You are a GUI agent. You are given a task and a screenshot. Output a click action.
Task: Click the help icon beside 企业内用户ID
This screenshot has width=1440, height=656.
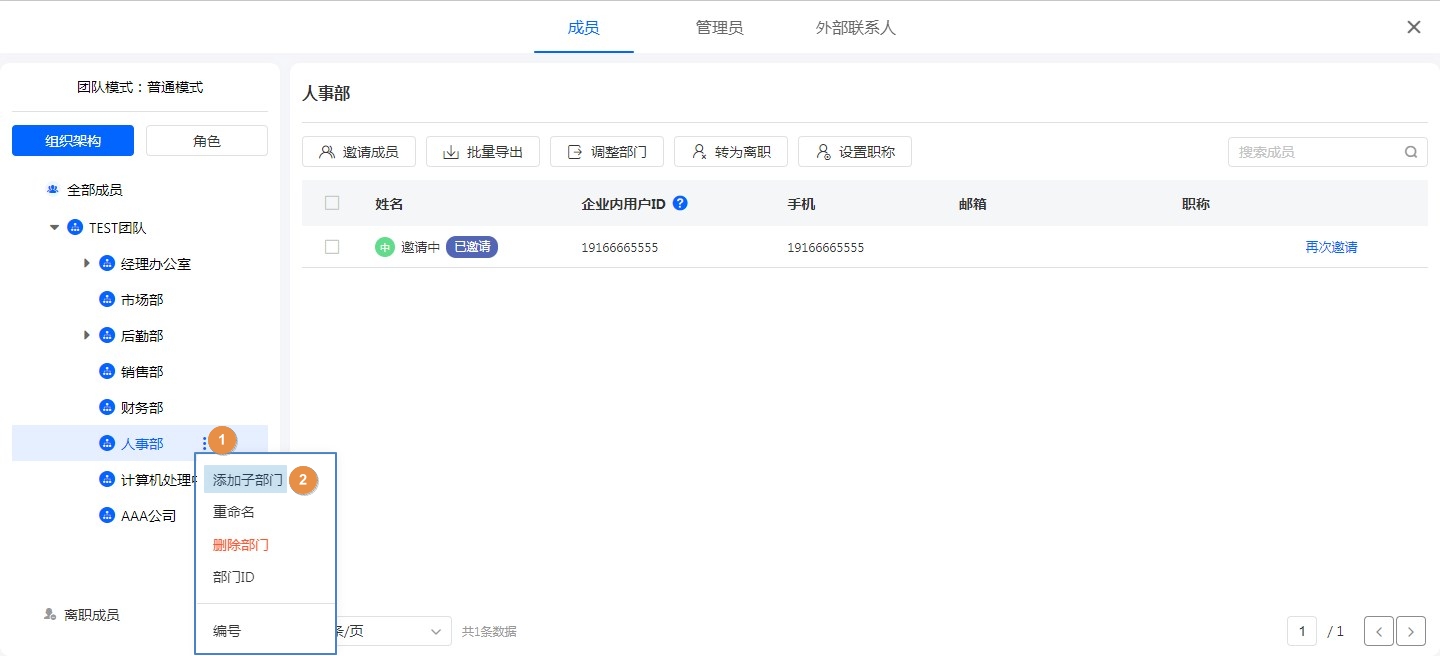(x=680, y=203)
